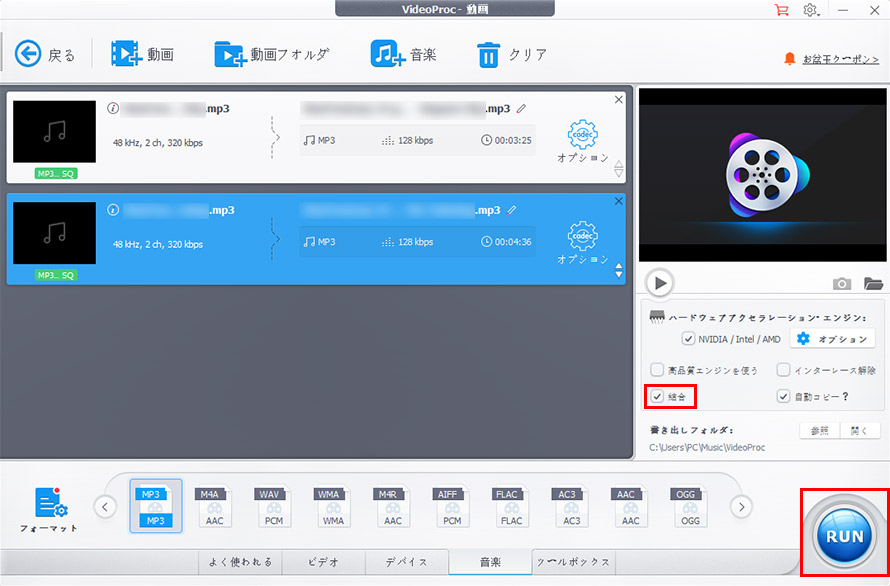
Task: Select MP3 output format
Action: (x=156, y=506)
